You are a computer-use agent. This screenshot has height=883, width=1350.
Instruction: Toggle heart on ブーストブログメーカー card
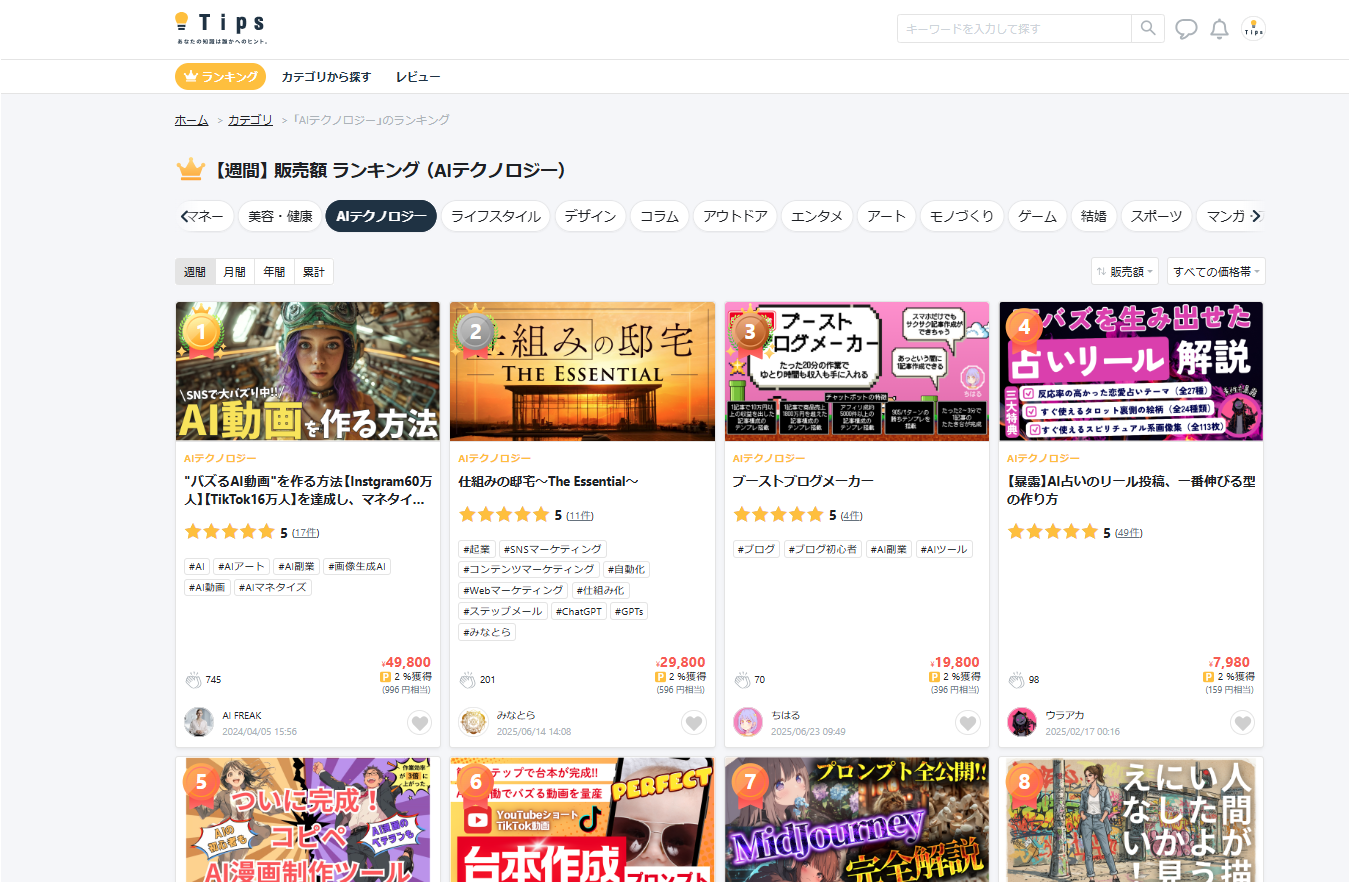968,722
